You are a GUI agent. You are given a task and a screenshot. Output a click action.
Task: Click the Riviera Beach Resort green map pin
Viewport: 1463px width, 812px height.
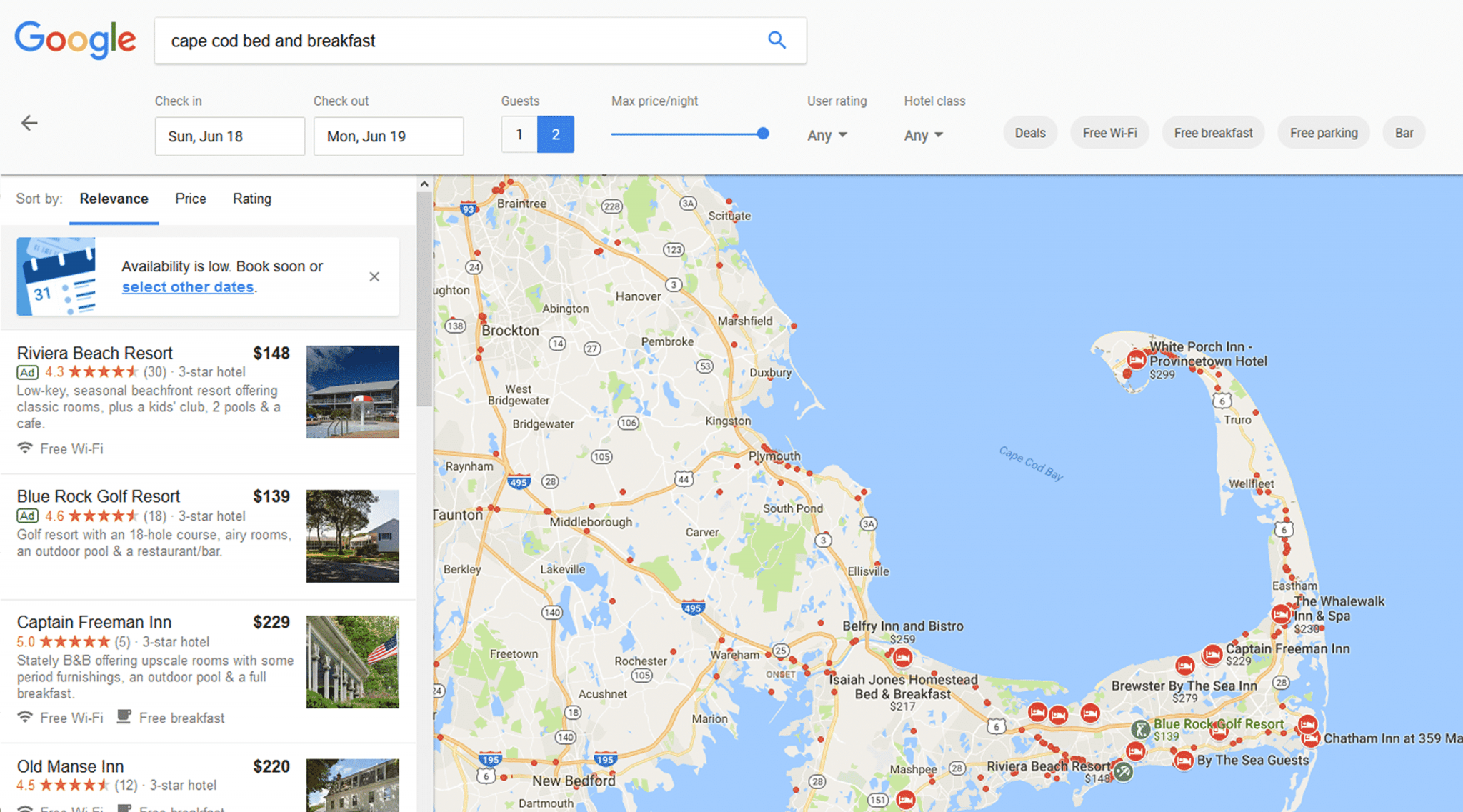click(1123, 771)
